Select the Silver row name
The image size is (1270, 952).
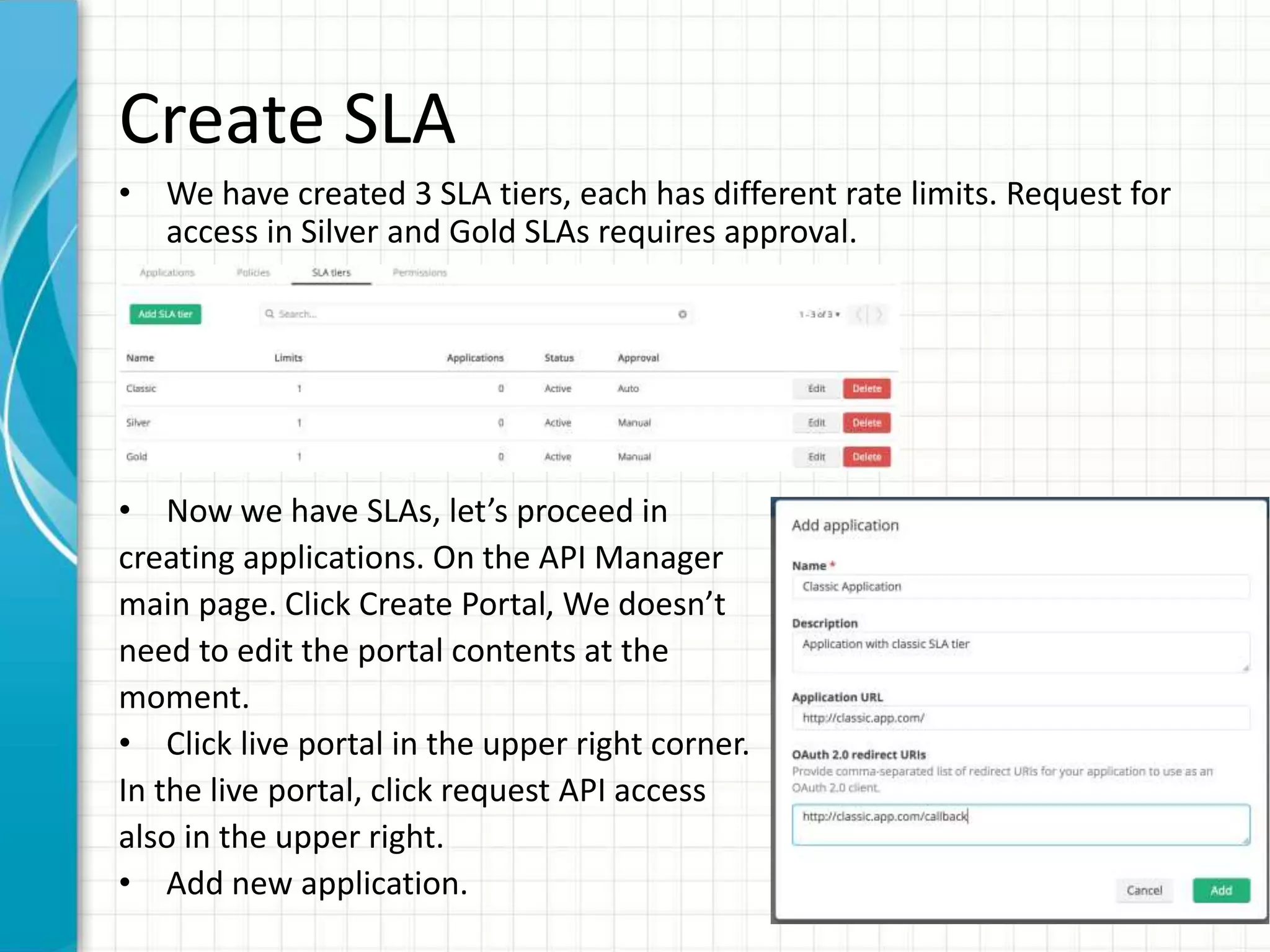[138, 423]
